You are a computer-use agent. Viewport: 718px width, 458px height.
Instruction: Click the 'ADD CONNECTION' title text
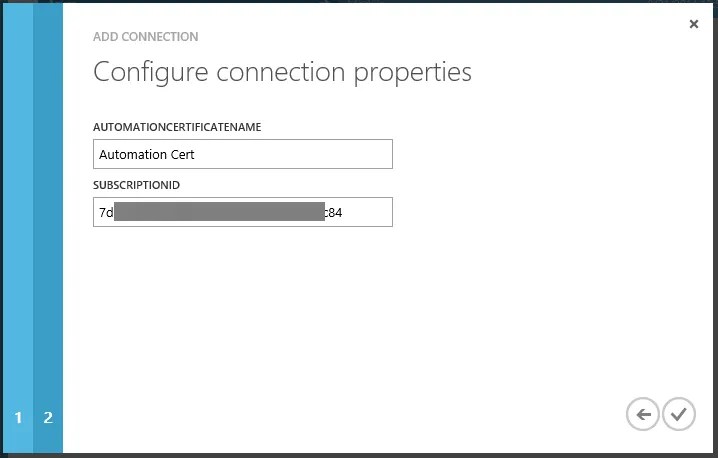point(146,37)
